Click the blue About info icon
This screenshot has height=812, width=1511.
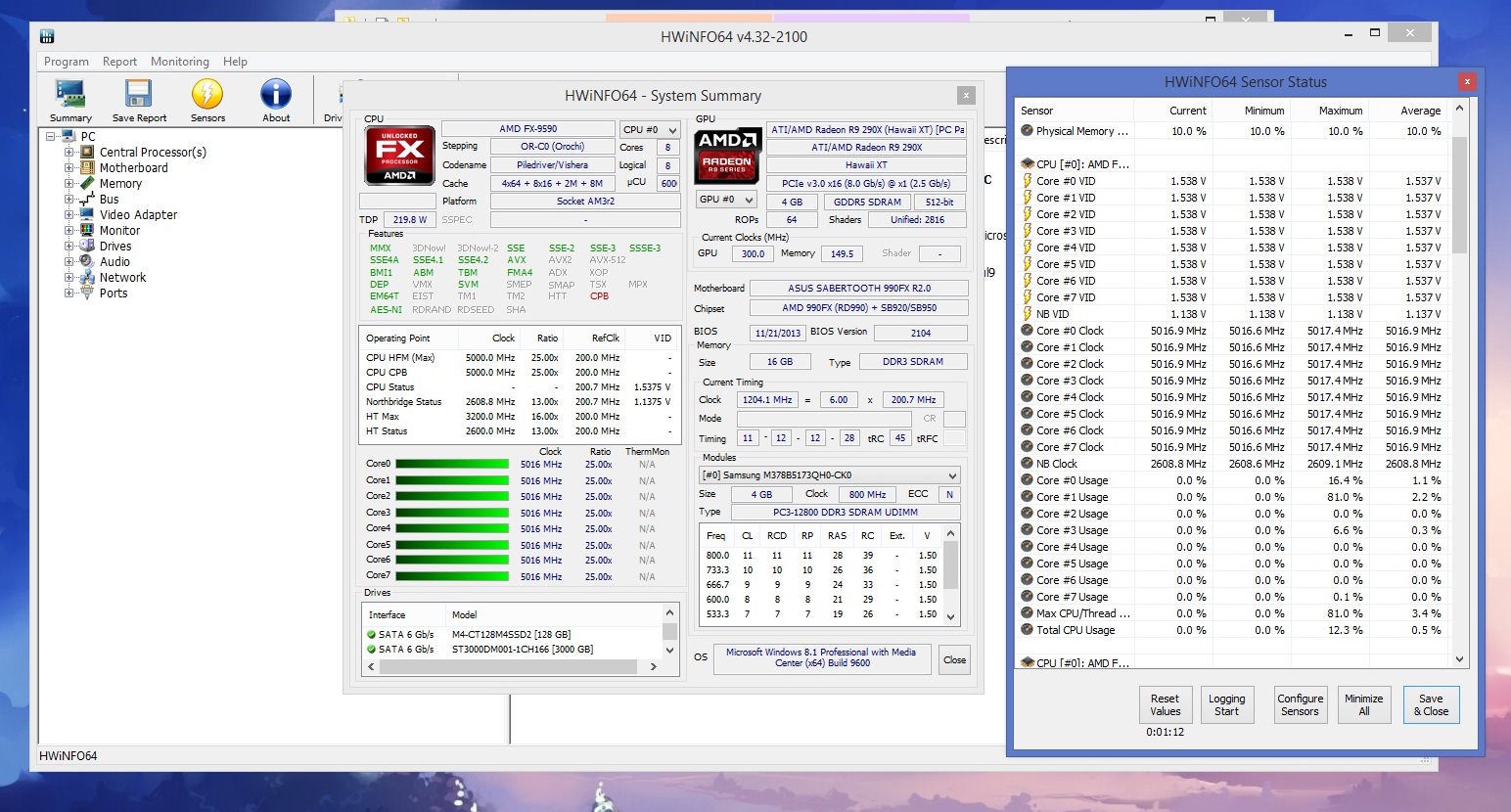[276, 94]
